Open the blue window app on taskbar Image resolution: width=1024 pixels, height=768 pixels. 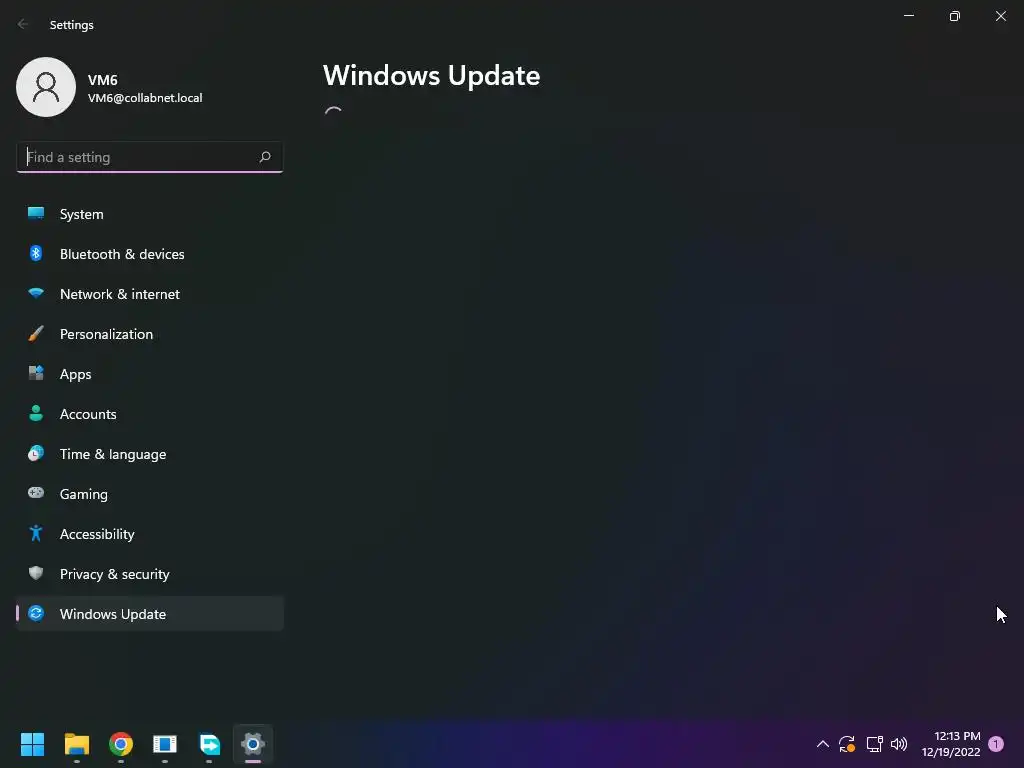click(x=165, y=744)
